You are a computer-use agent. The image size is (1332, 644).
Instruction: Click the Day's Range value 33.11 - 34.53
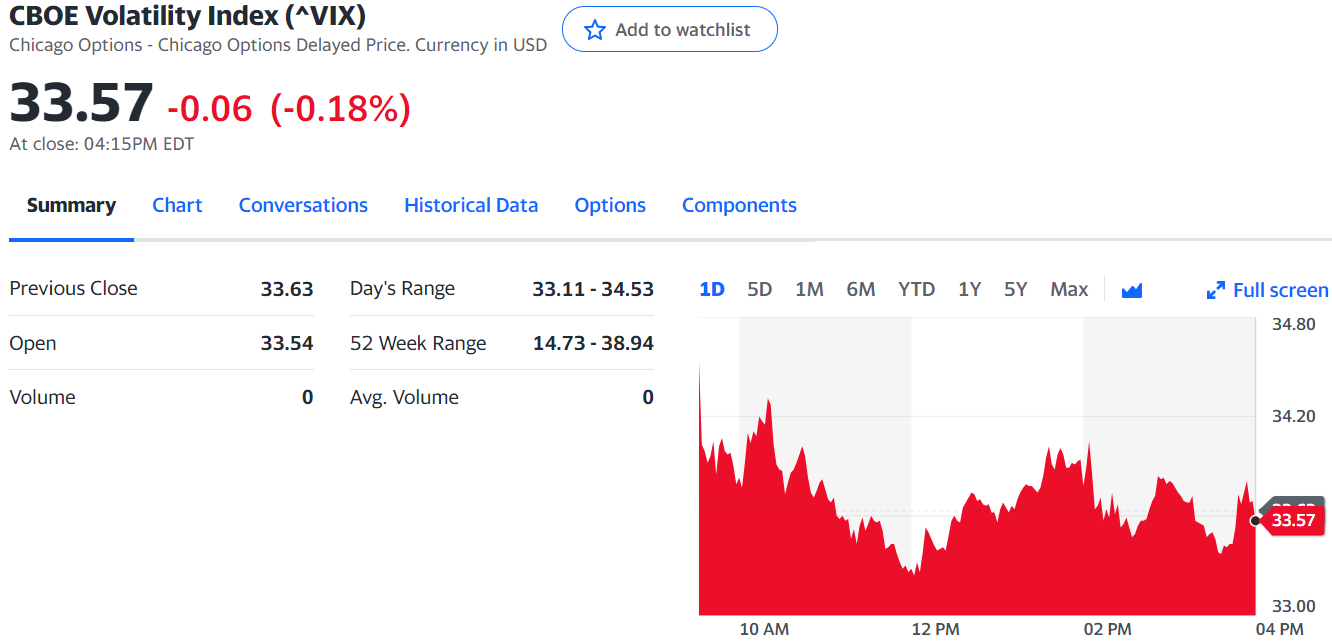coord(593,289)
